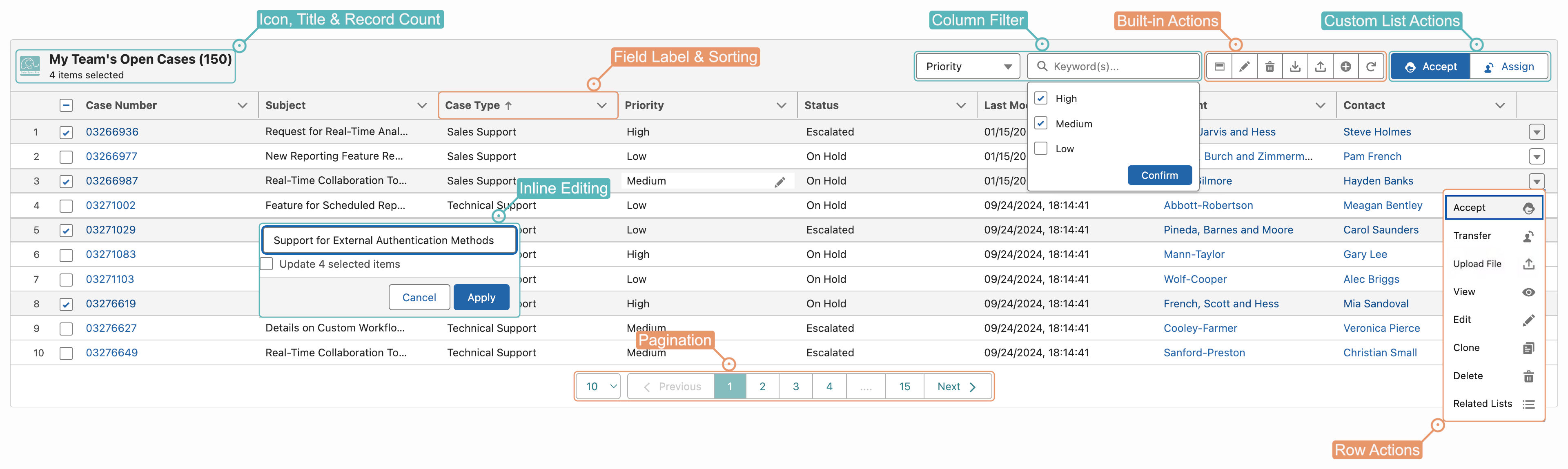Click the Assign list action button

1509,67
